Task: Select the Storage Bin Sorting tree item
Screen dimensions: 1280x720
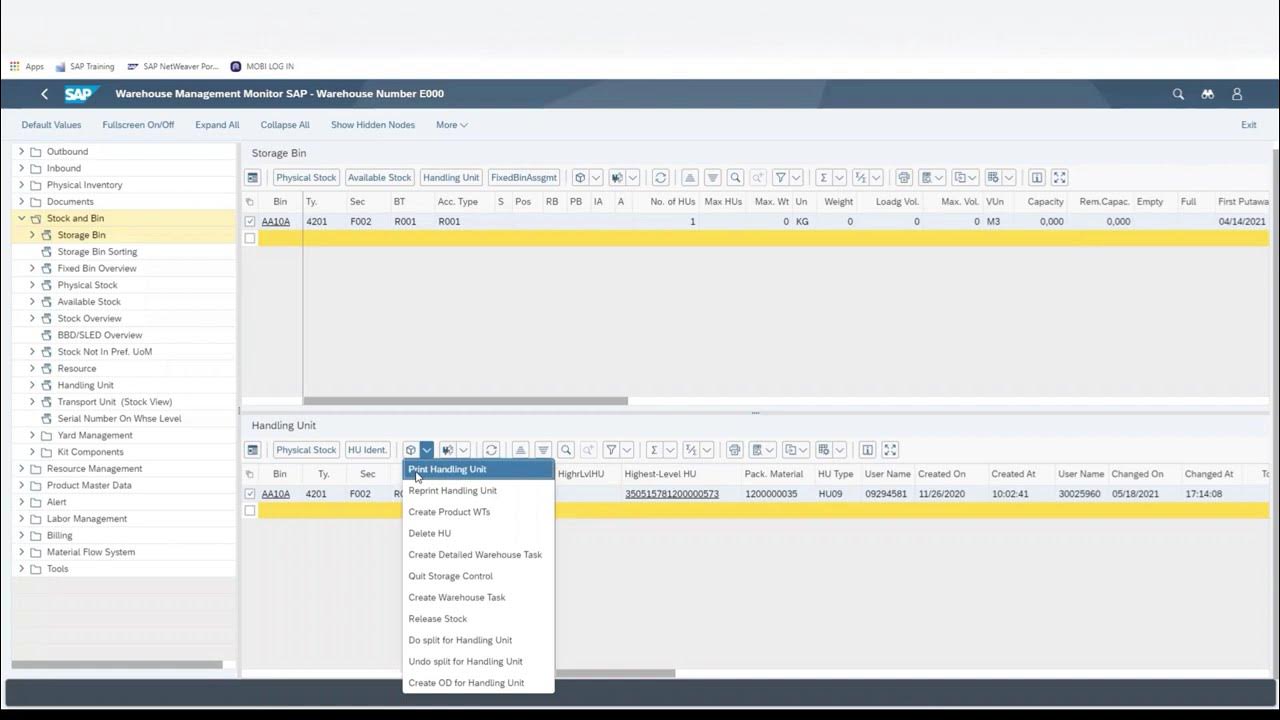Action: [x=97, y=252]
